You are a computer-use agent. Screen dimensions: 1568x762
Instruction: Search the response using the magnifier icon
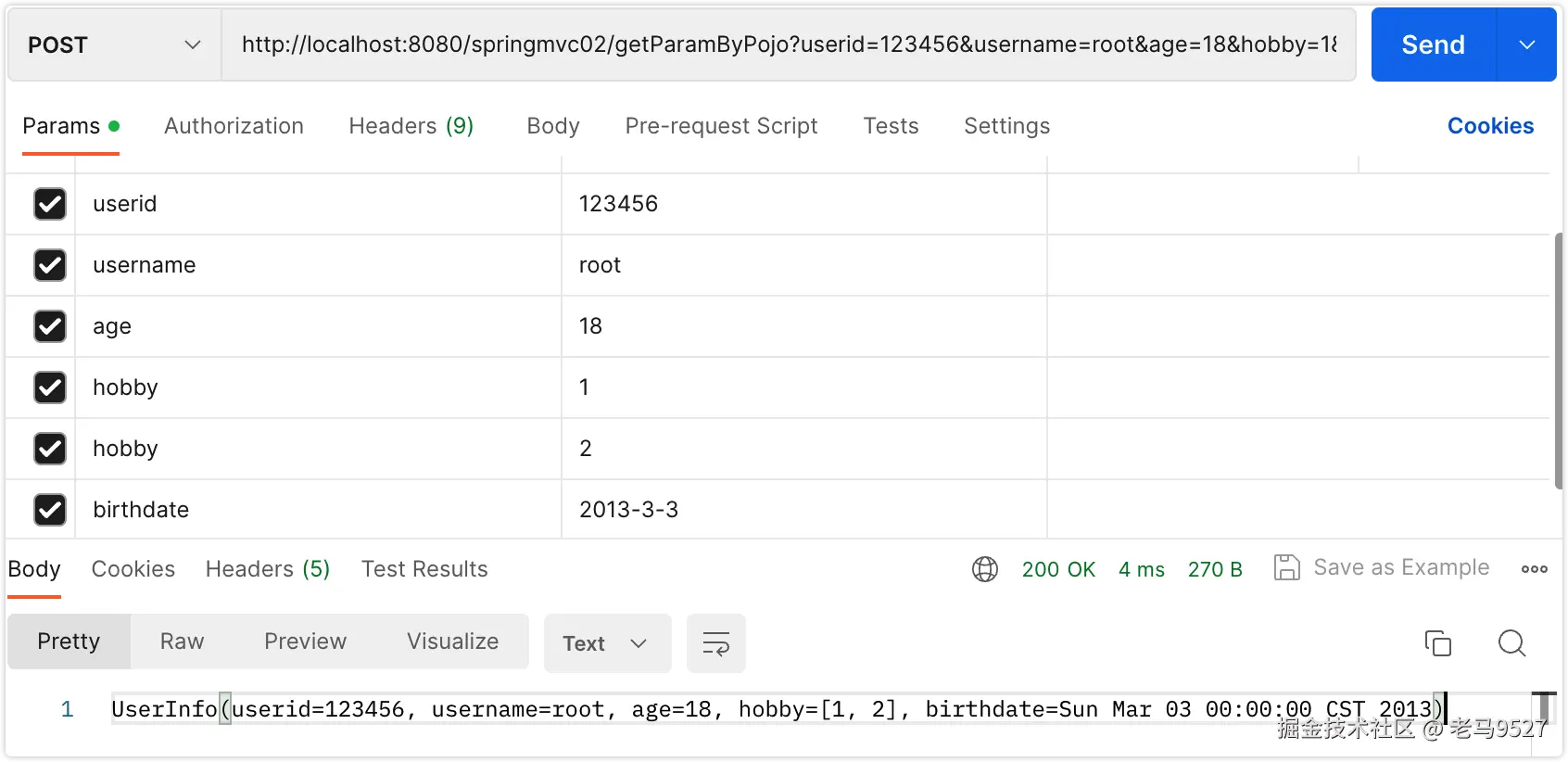point(1511,643)
